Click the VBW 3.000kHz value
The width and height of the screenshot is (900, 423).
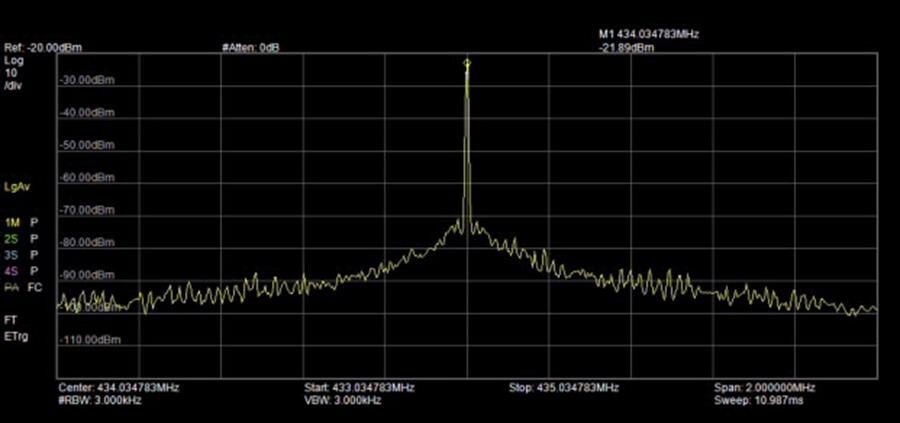point(343,400)
